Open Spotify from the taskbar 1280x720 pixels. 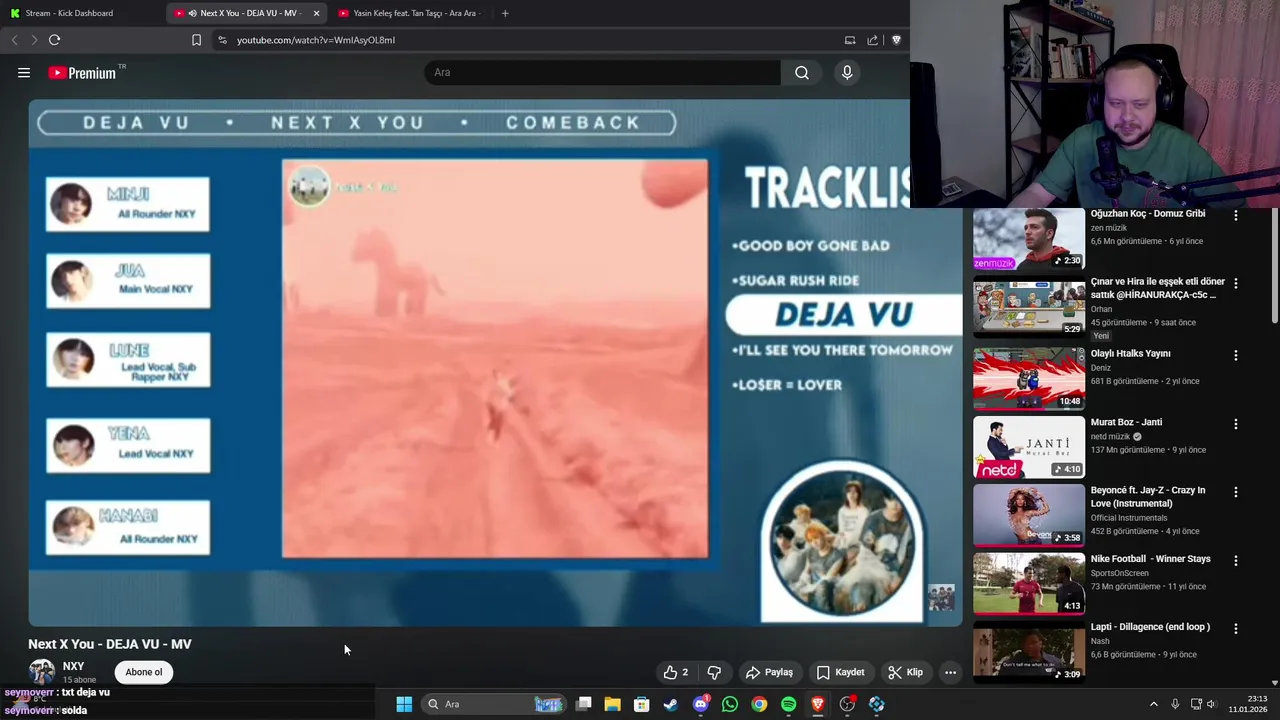pos(789,704)
